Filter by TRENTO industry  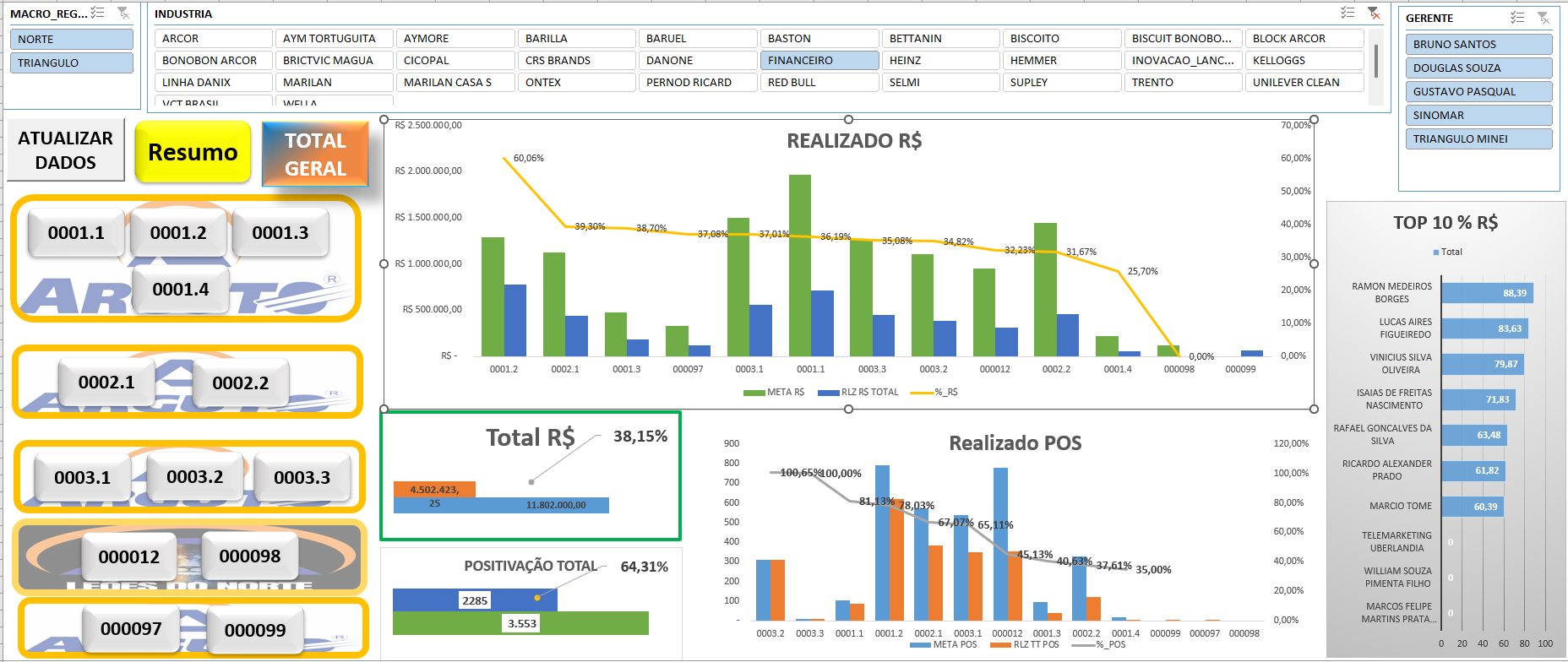click(1184, 82)
